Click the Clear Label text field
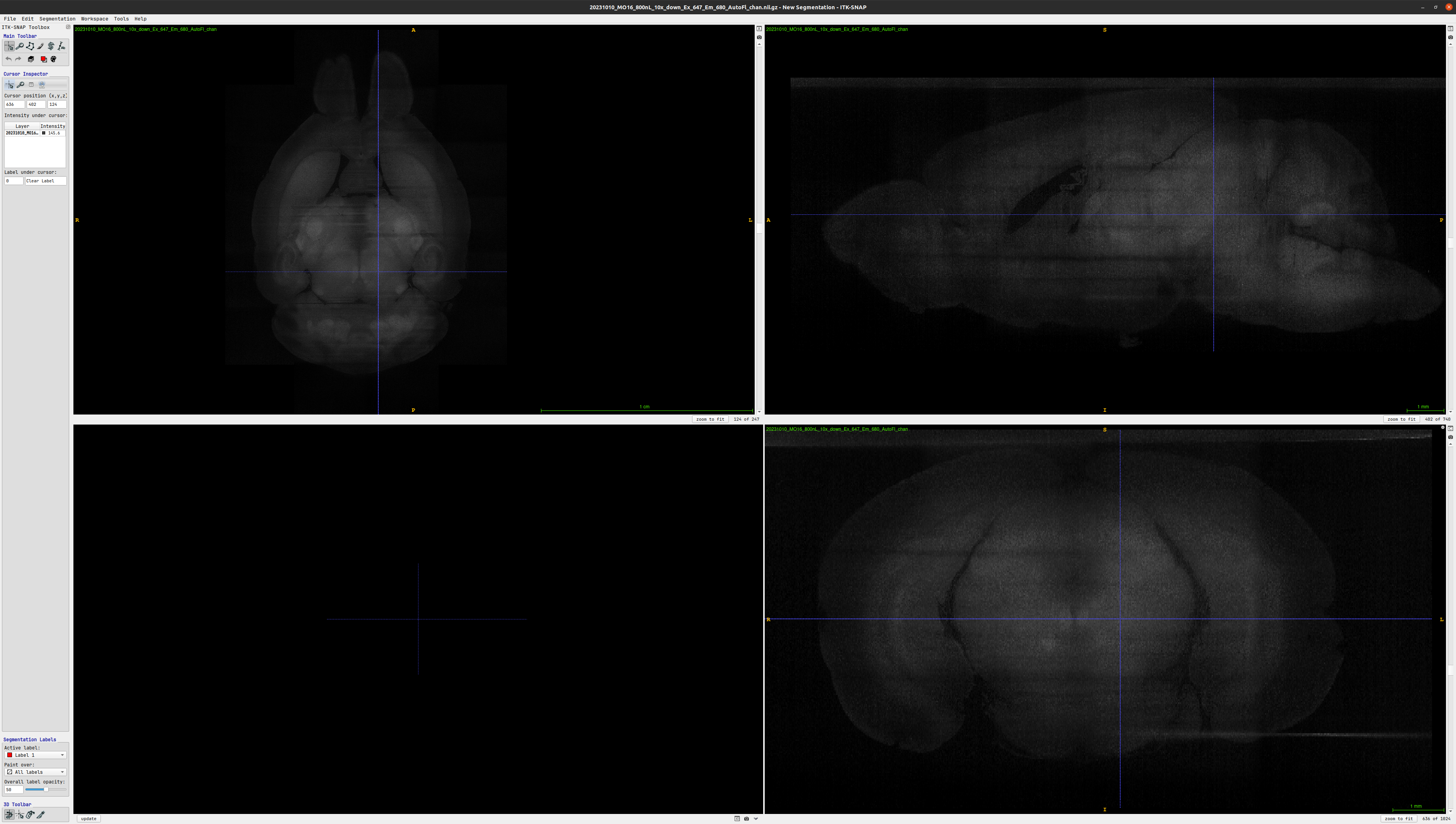 tap(45, 181)
